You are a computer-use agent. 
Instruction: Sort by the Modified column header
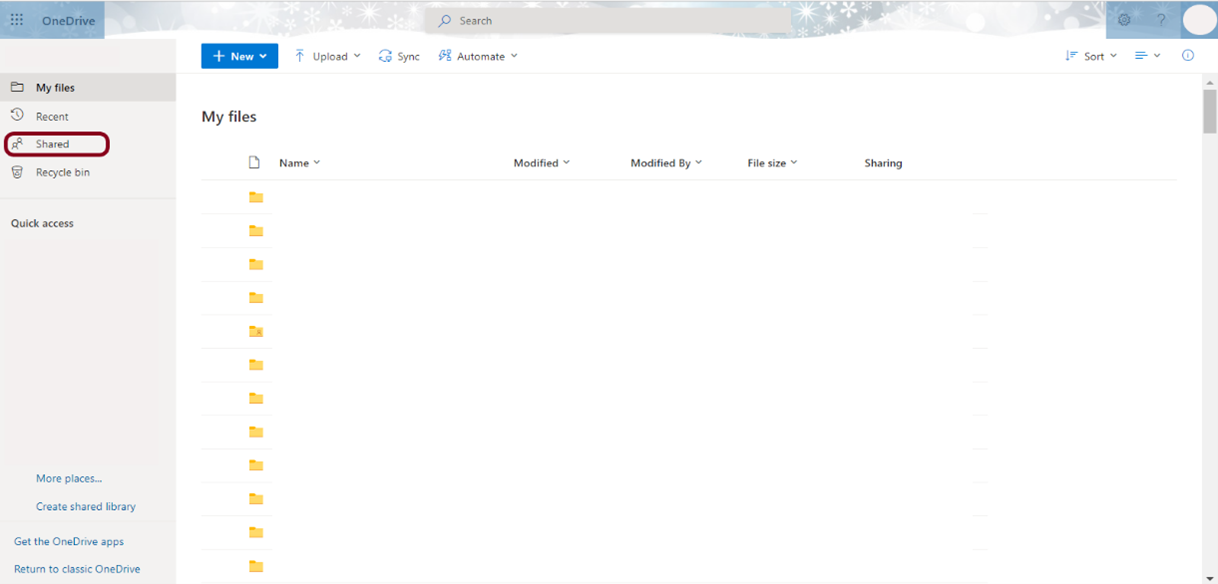[x=541, y=163]
